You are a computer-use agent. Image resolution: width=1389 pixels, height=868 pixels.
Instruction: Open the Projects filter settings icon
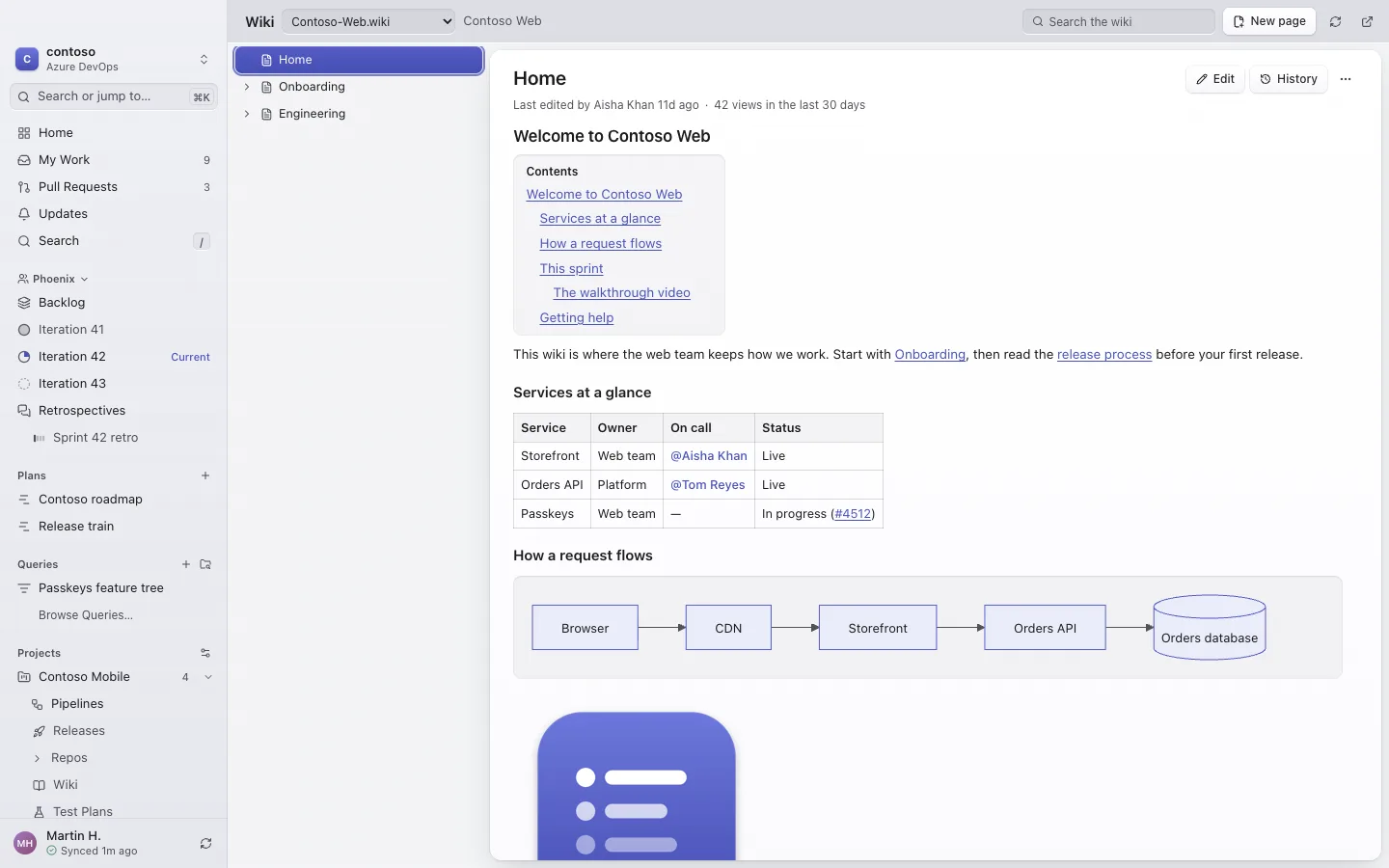205,653
